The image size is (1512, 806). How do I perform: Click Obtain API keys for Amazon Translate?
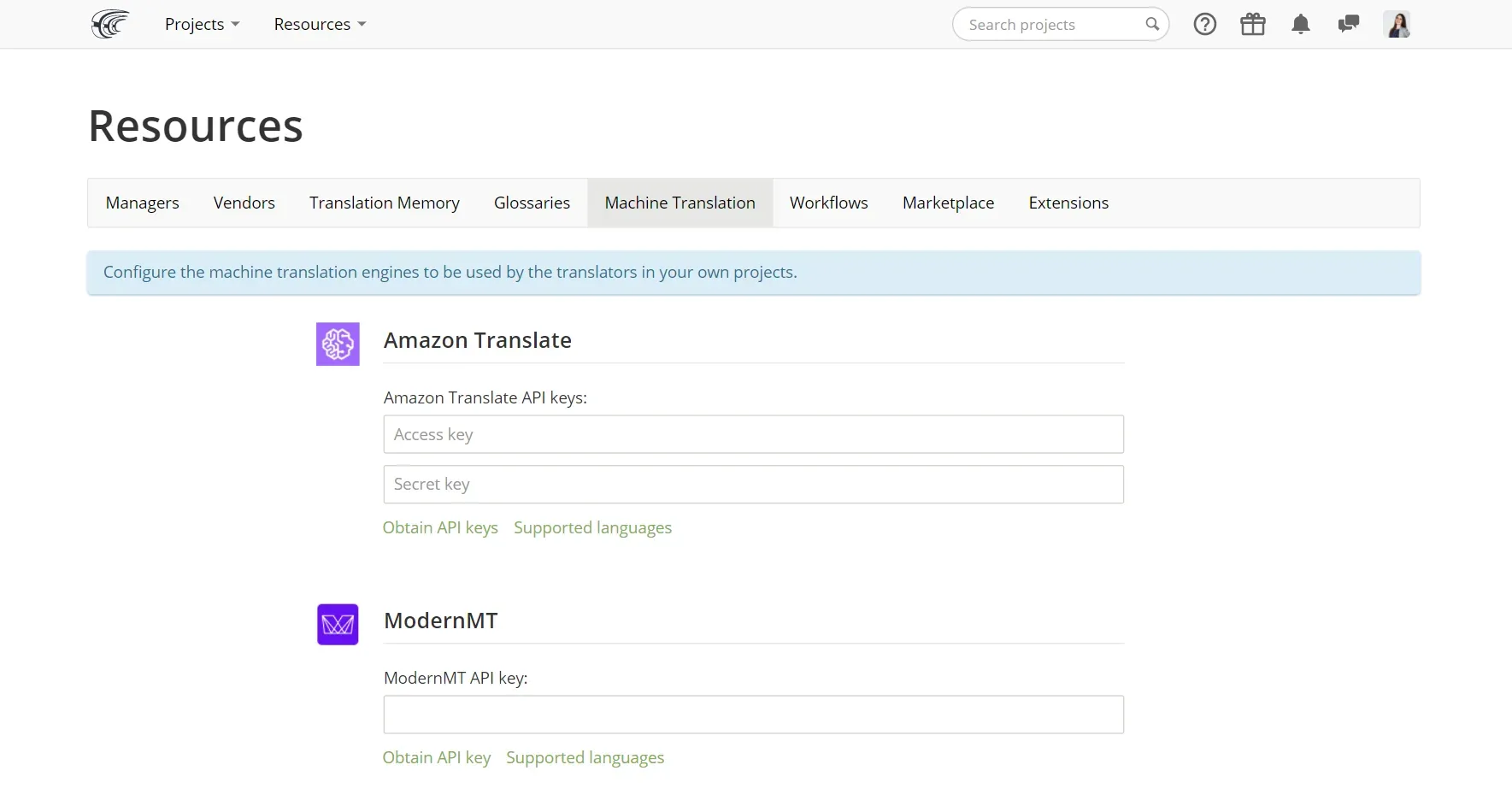440,528
